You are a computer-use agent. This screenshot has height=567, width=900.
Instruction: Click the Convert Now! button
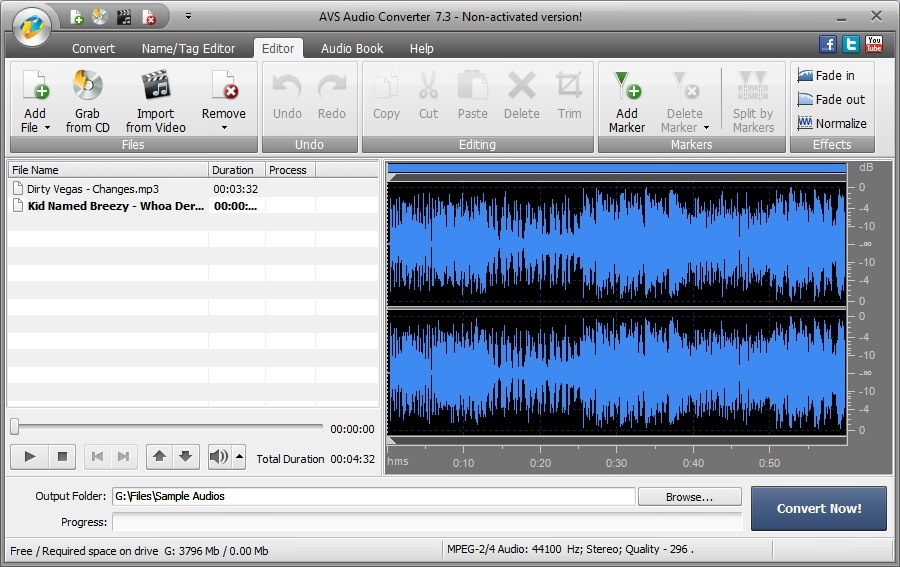point(818,508)
